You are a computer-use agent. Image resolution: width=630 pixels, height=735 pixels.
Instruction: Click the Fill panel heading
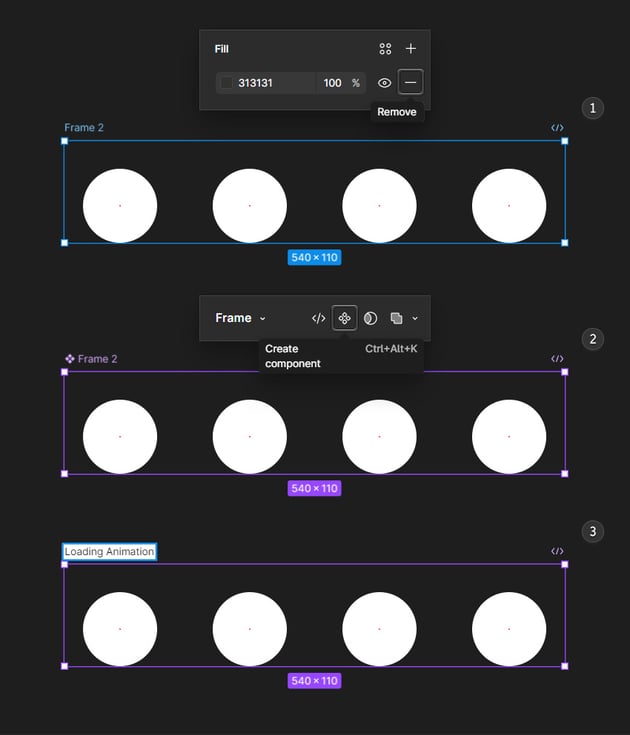221,49
